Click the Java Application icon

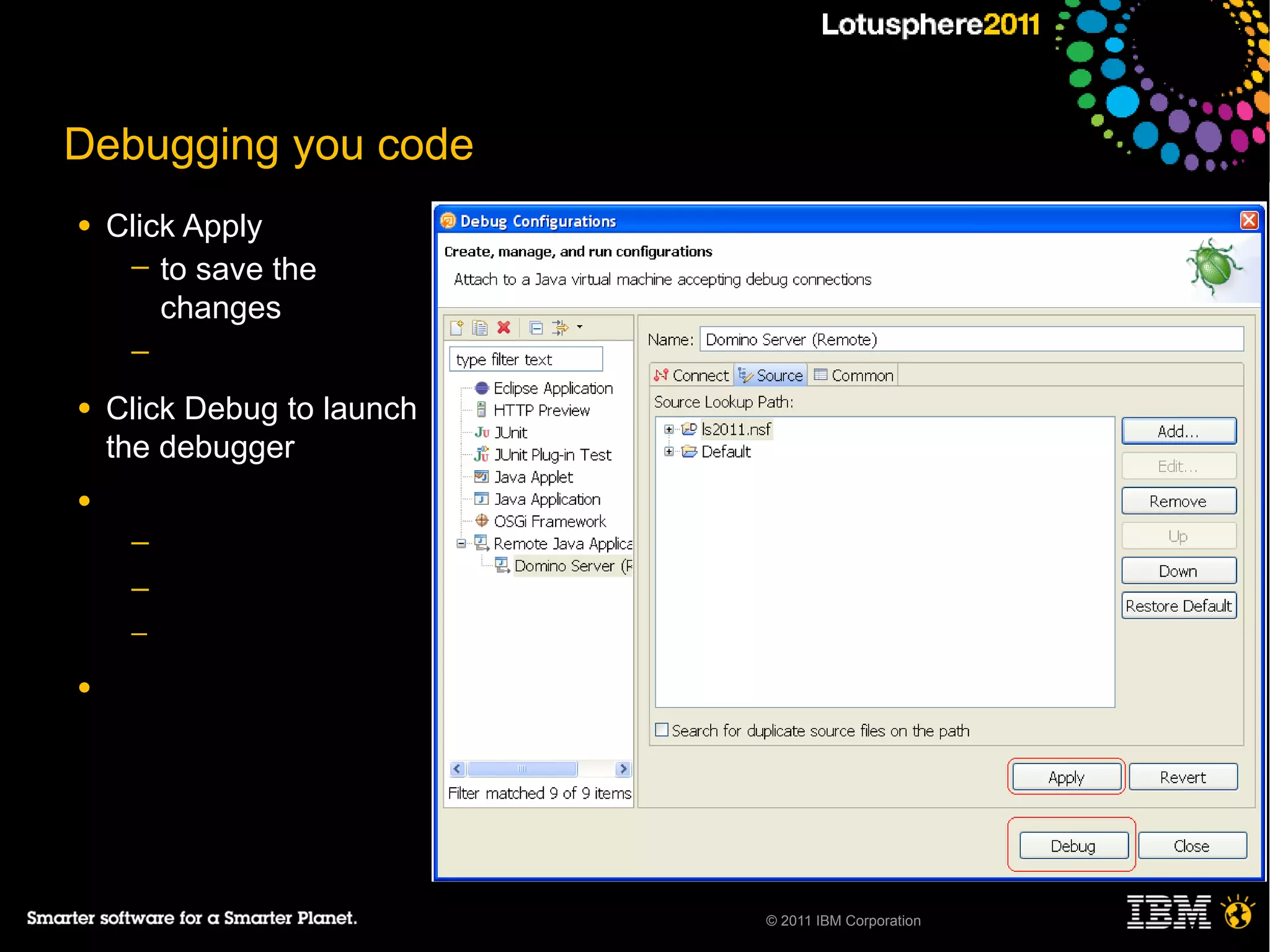coord(482,499)
